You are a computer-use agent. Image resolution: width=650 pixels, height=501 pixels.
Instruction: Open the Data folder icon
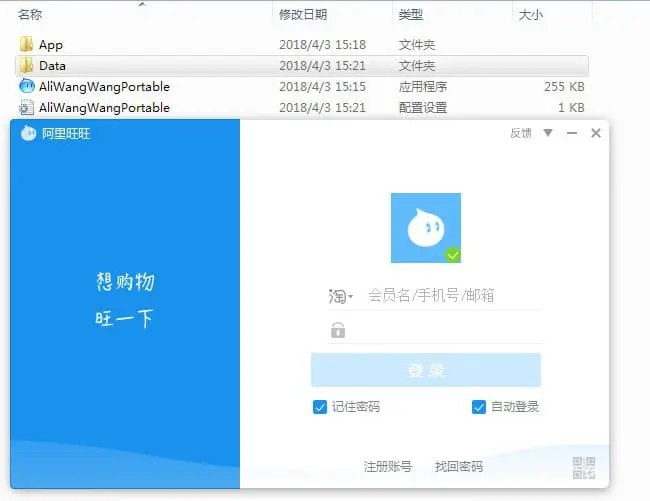[x=27, y=65]
